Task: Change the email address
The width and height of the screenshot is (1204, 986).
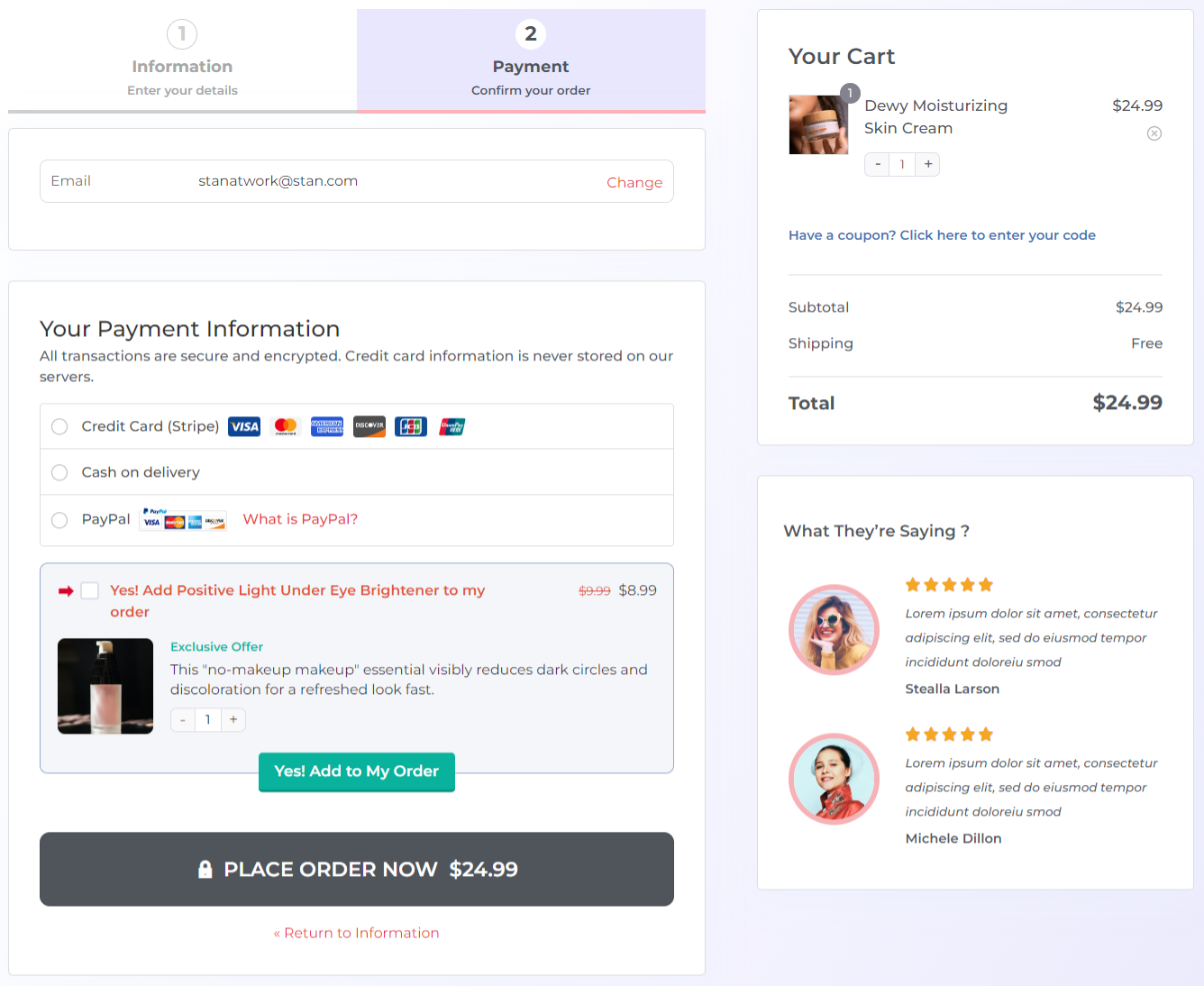Action: 634,182
